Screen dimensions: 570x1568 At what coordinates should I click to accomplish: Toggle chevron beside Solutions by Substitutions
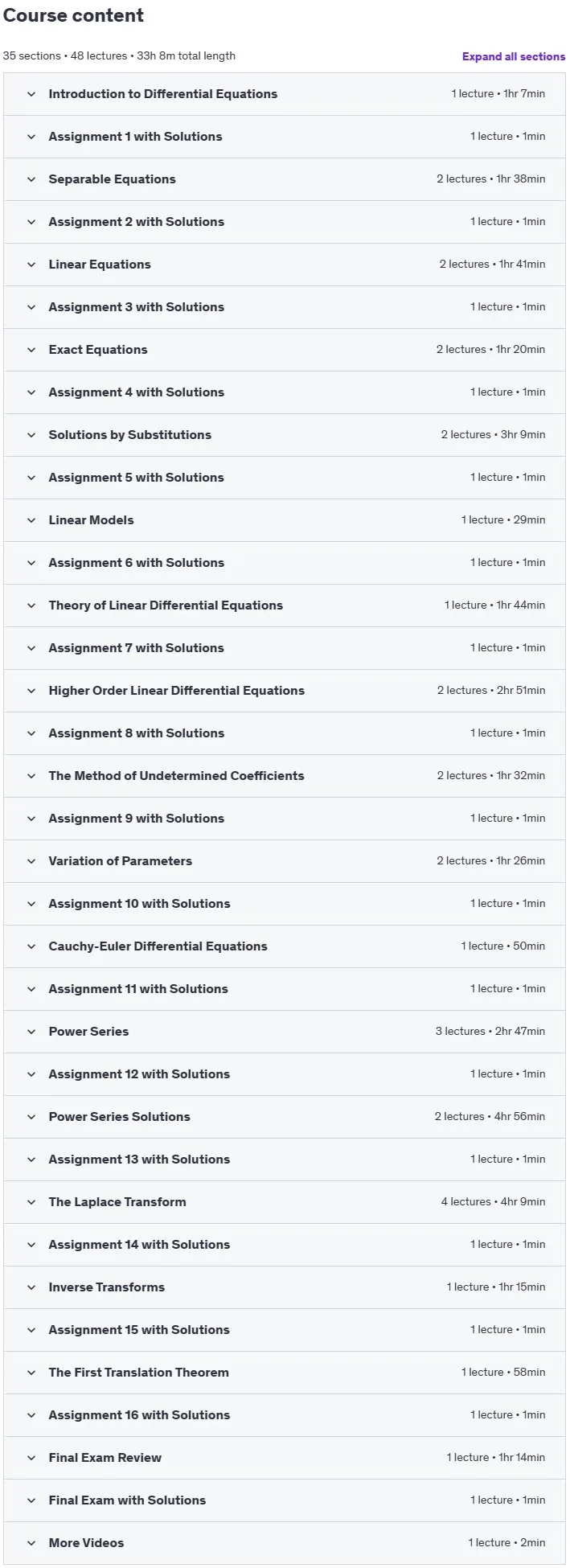[31, 435]
